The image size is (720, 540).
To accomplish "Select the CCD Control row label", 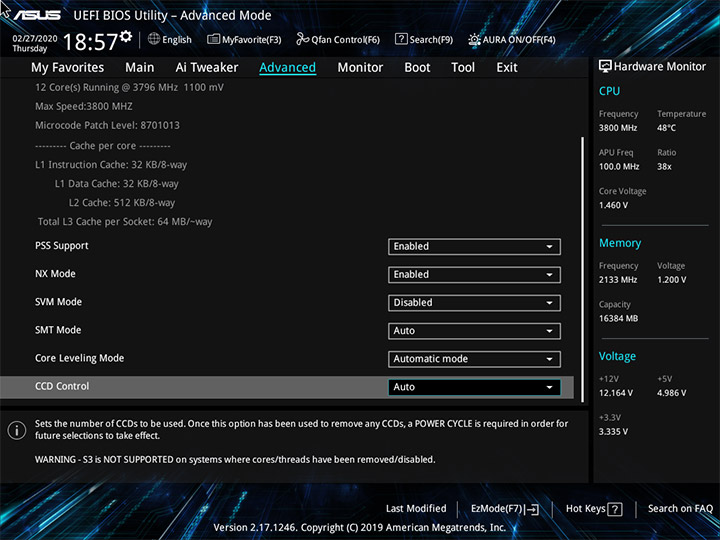I will click(x=62, y=386).
